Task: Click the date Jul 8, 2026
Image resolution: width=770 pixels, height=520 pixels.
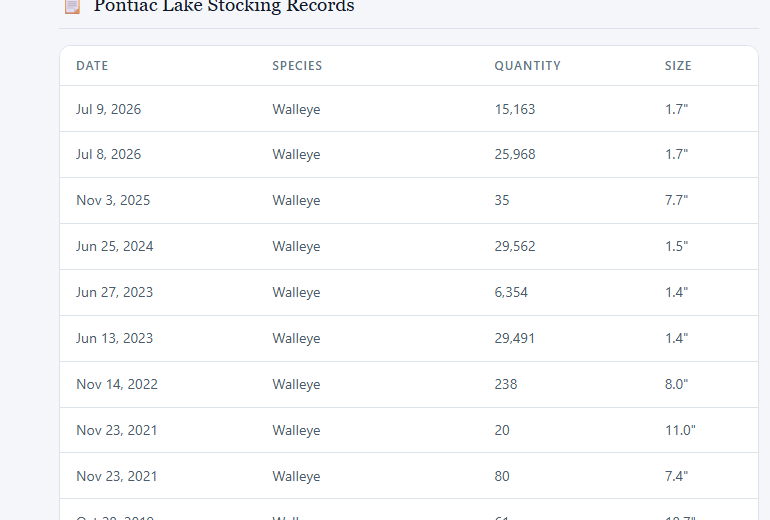Action: pyautogui.click(x=109, y=154)
